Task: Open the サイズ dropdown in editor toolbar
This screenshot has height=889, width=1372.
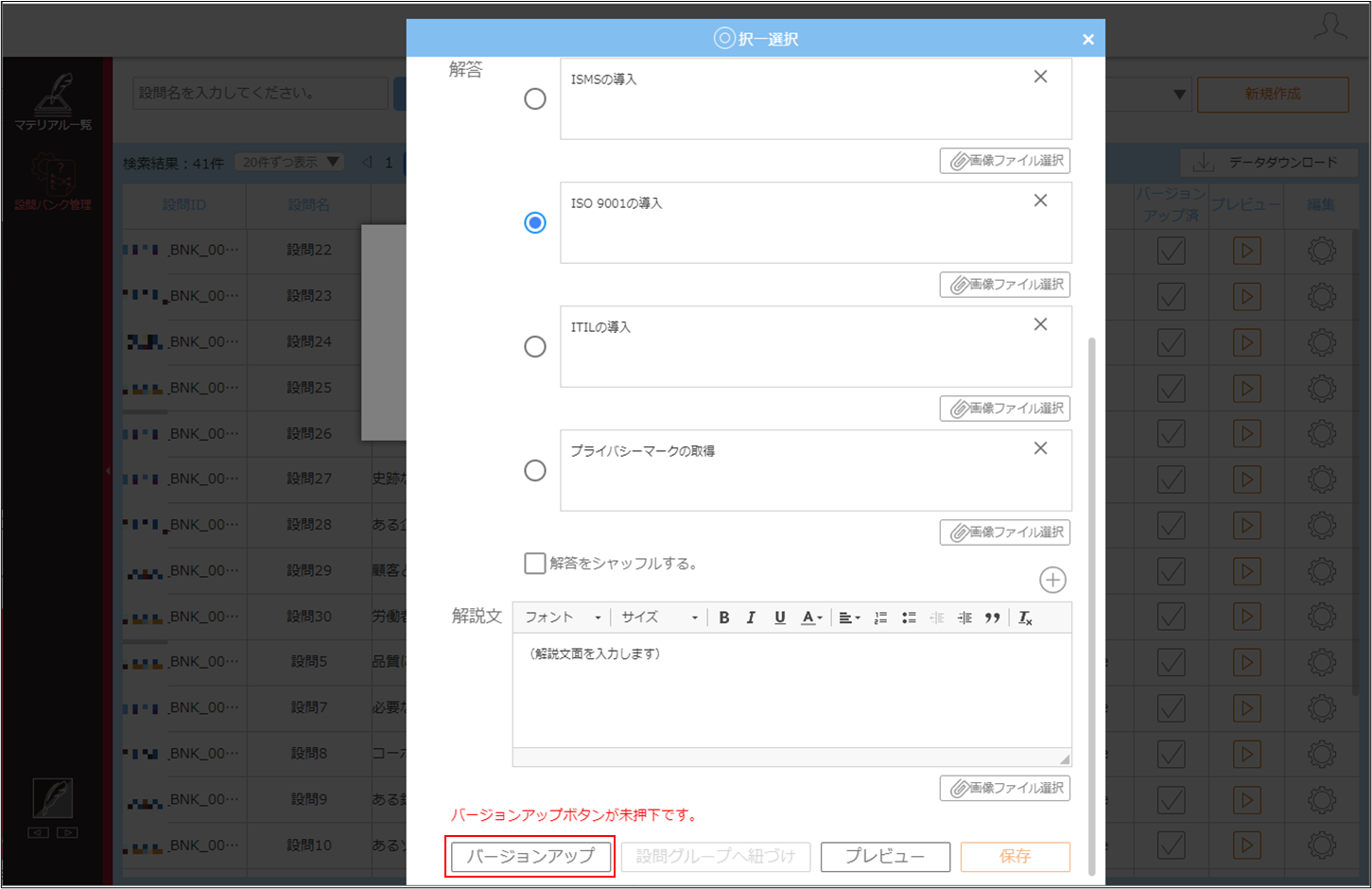Action: (x=659, y=618)
